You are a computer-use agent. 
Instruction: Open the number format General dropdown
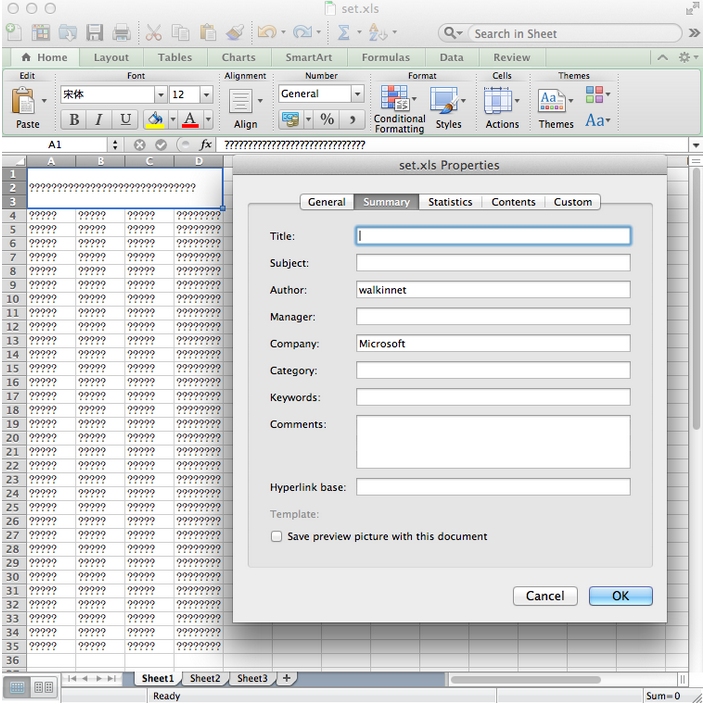point(358,94)
